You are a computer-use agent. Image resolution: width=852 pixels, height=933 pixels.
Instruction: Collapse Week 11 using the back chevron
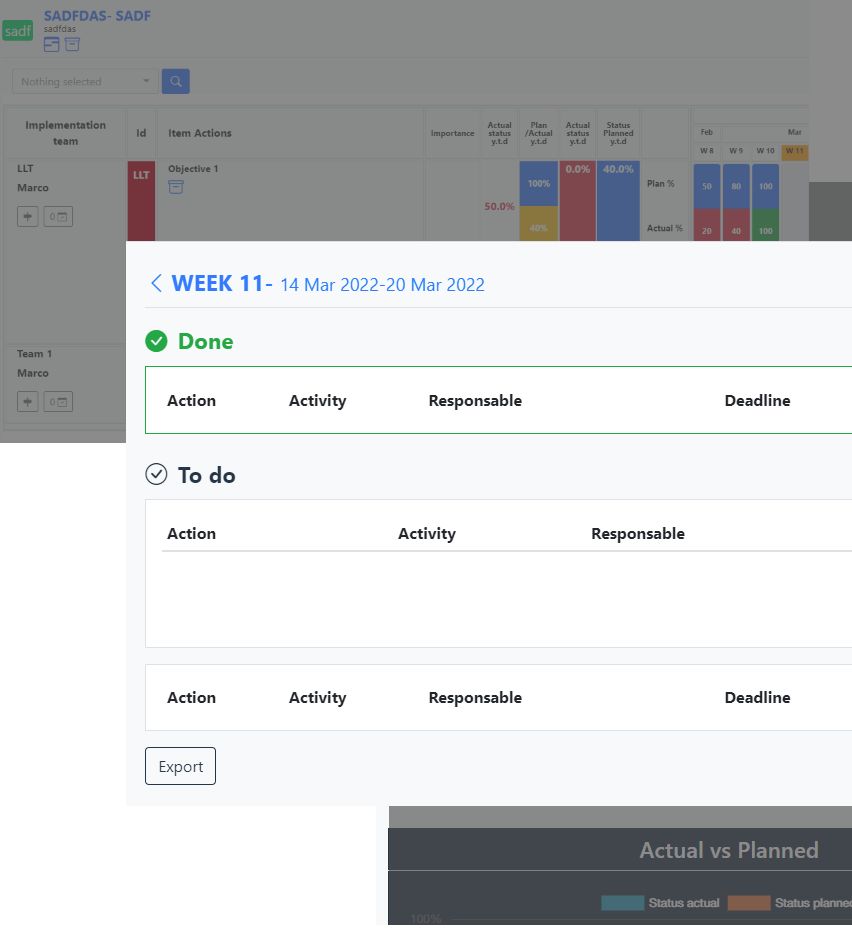(x=156, y=283)
